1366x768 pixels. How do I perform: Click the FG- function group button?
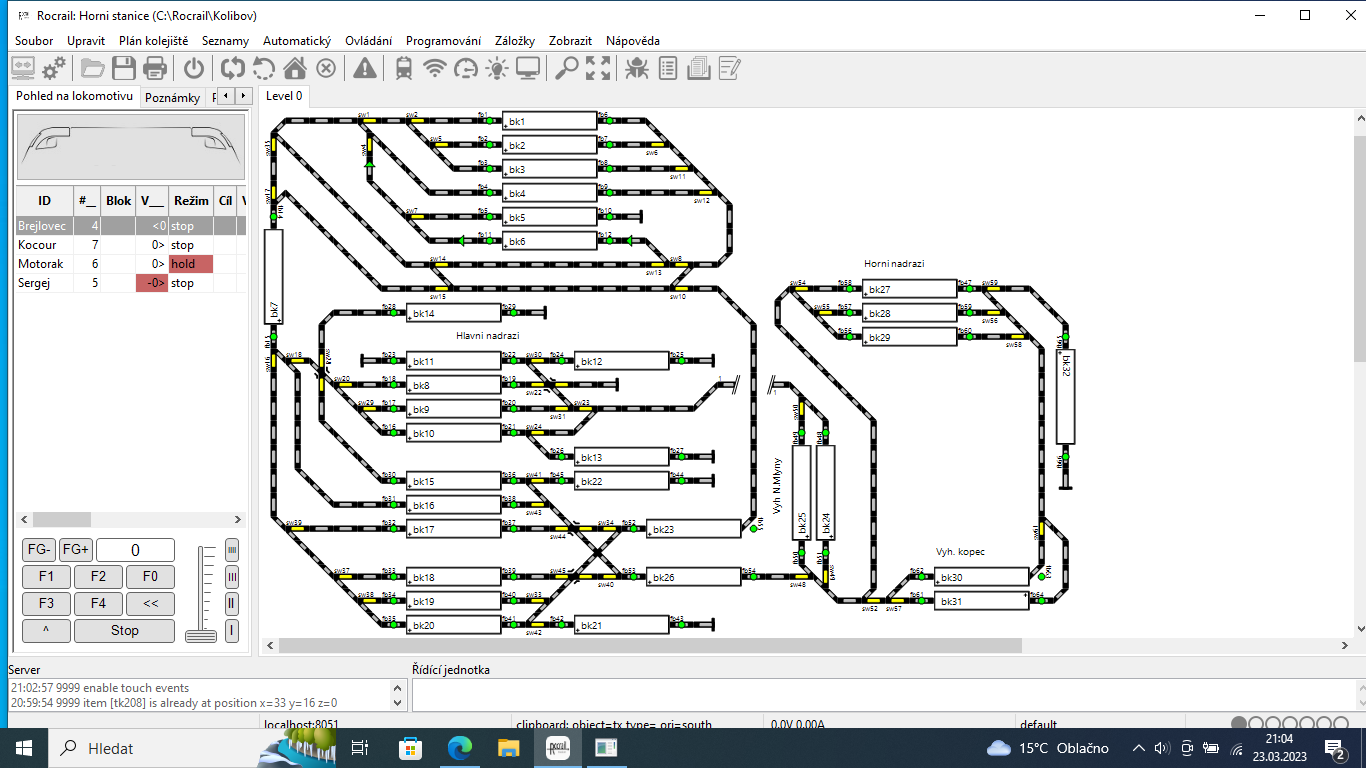39,550
